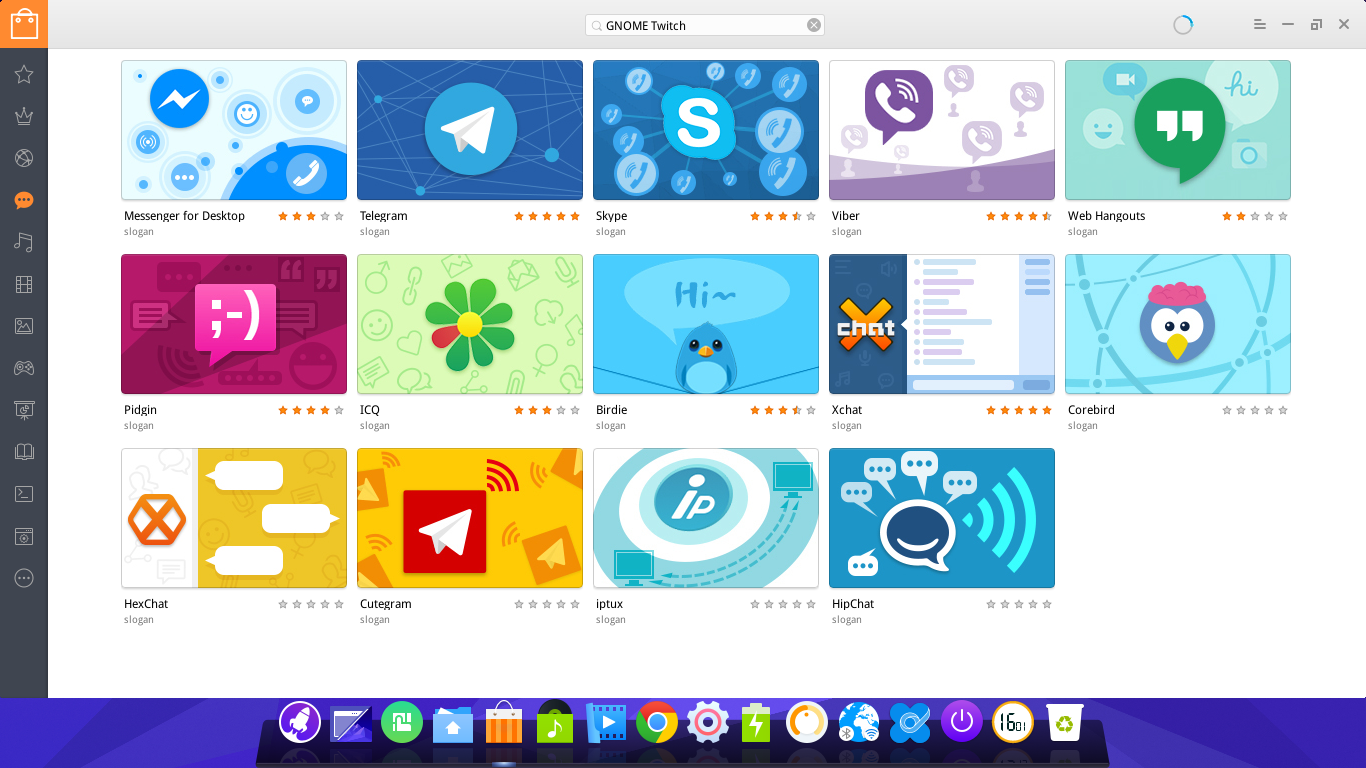Open the crown top-ranking category in sidebar
The height and width of the screenshot is (768, 1366).
24,116
